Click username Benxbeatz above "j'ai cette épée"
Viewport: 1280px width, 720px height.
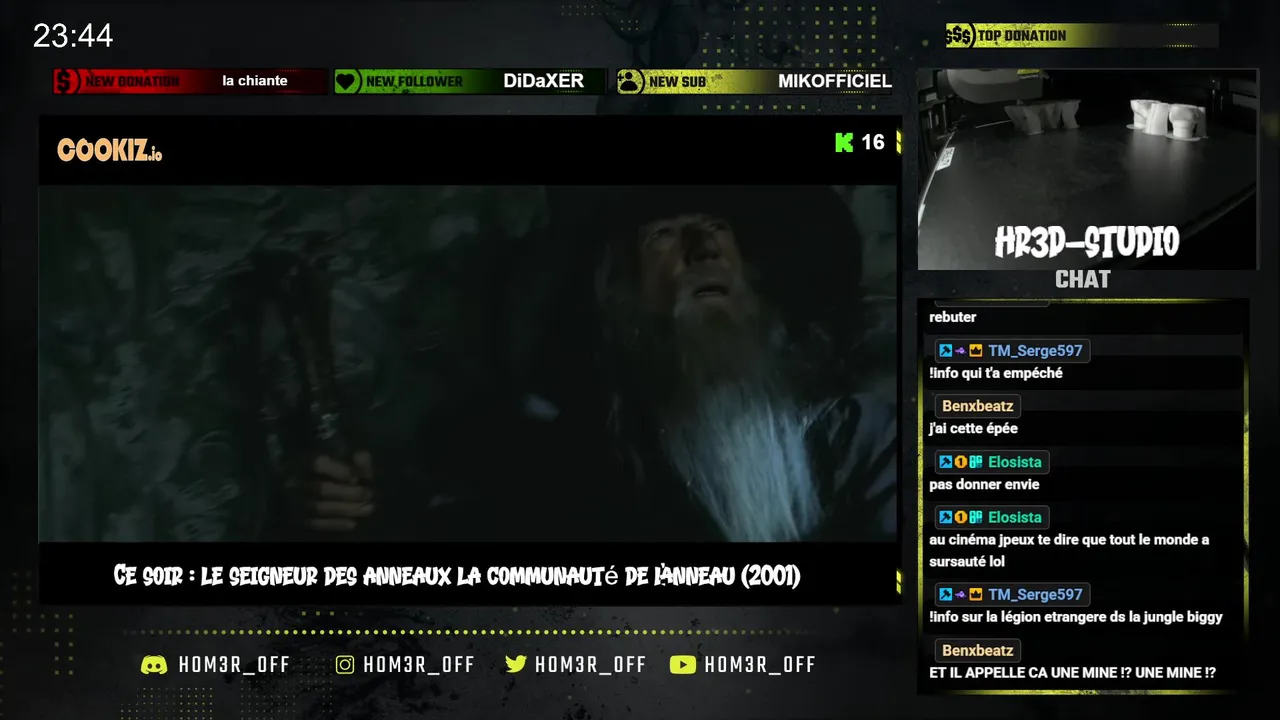(978, 407)
